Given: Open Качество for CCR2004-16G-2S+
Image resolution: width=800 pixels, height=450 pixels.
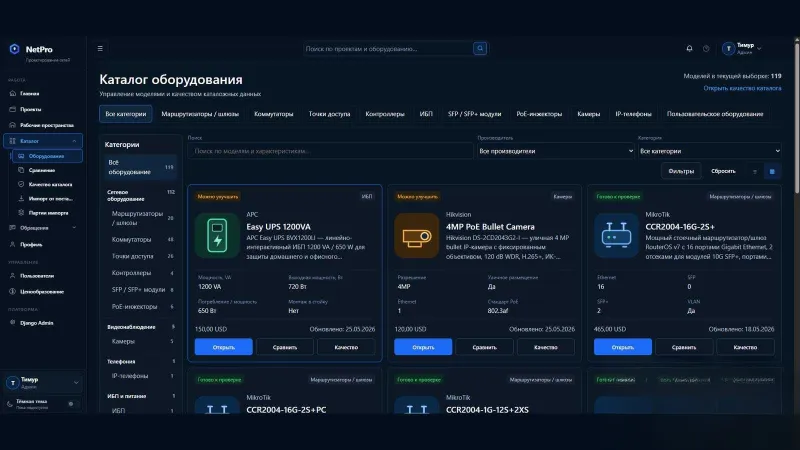Looking at the screenshot, I should (745, 347).
